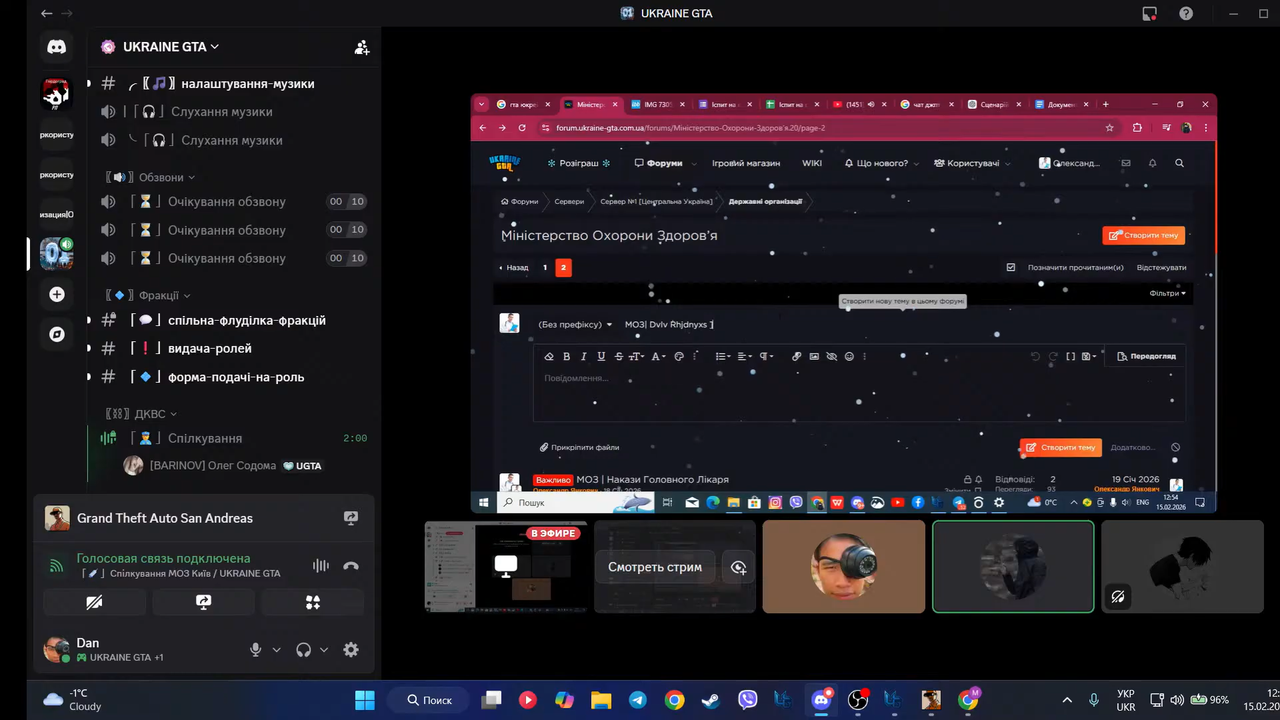
Task: Open the Discord inbox icon in title bar
Action: 1150,13
